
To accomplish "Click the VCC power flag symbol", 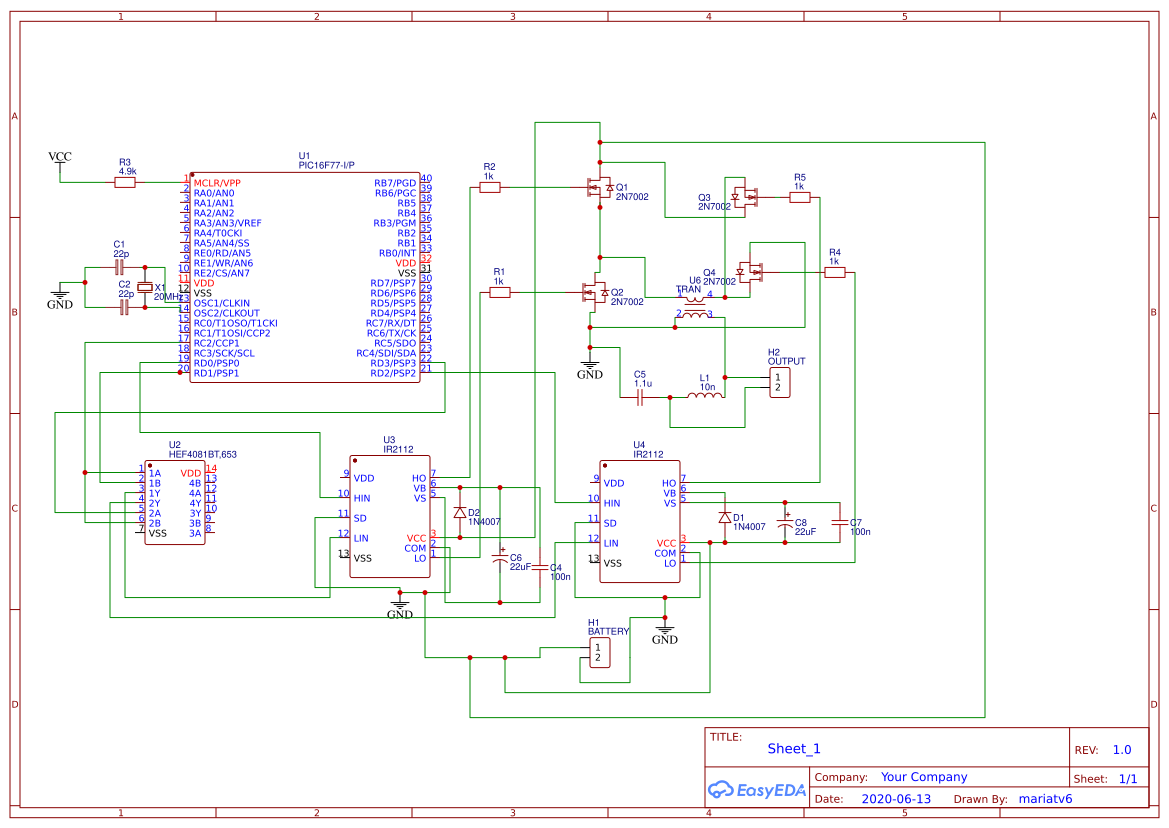I will [59, 156].
